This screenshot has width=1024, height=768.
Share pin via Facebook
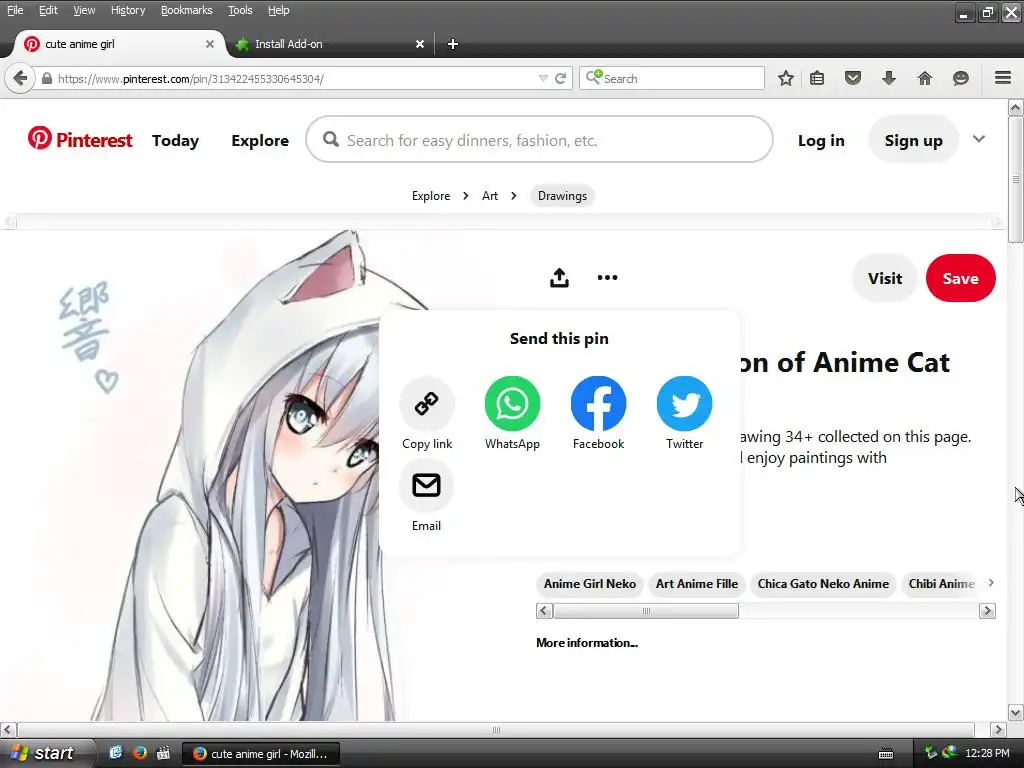[598, 413]
